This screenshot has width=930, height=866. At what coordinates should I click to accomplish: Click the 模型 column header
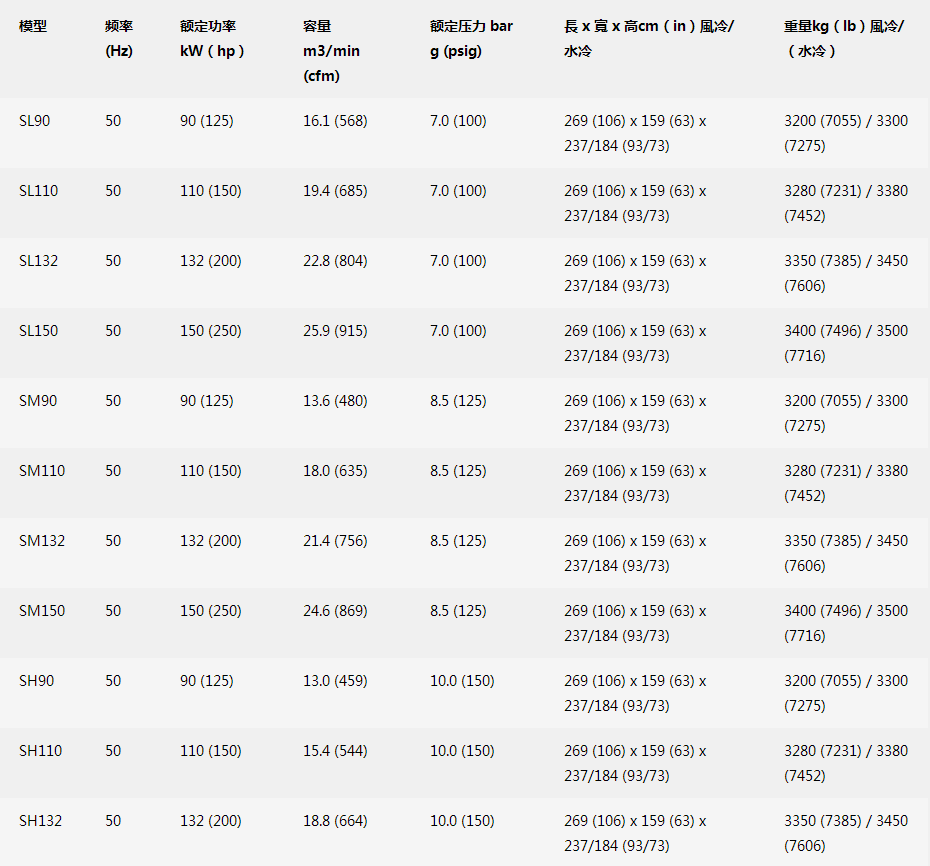pyautogui.click(x=33, y=26)
